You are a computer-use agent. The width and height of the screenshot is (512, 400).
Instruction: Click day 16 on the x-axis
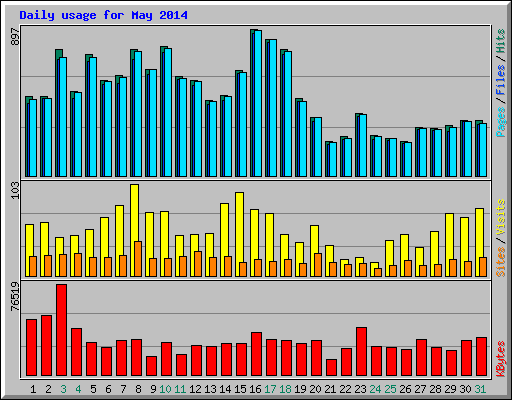coord(255,389)
